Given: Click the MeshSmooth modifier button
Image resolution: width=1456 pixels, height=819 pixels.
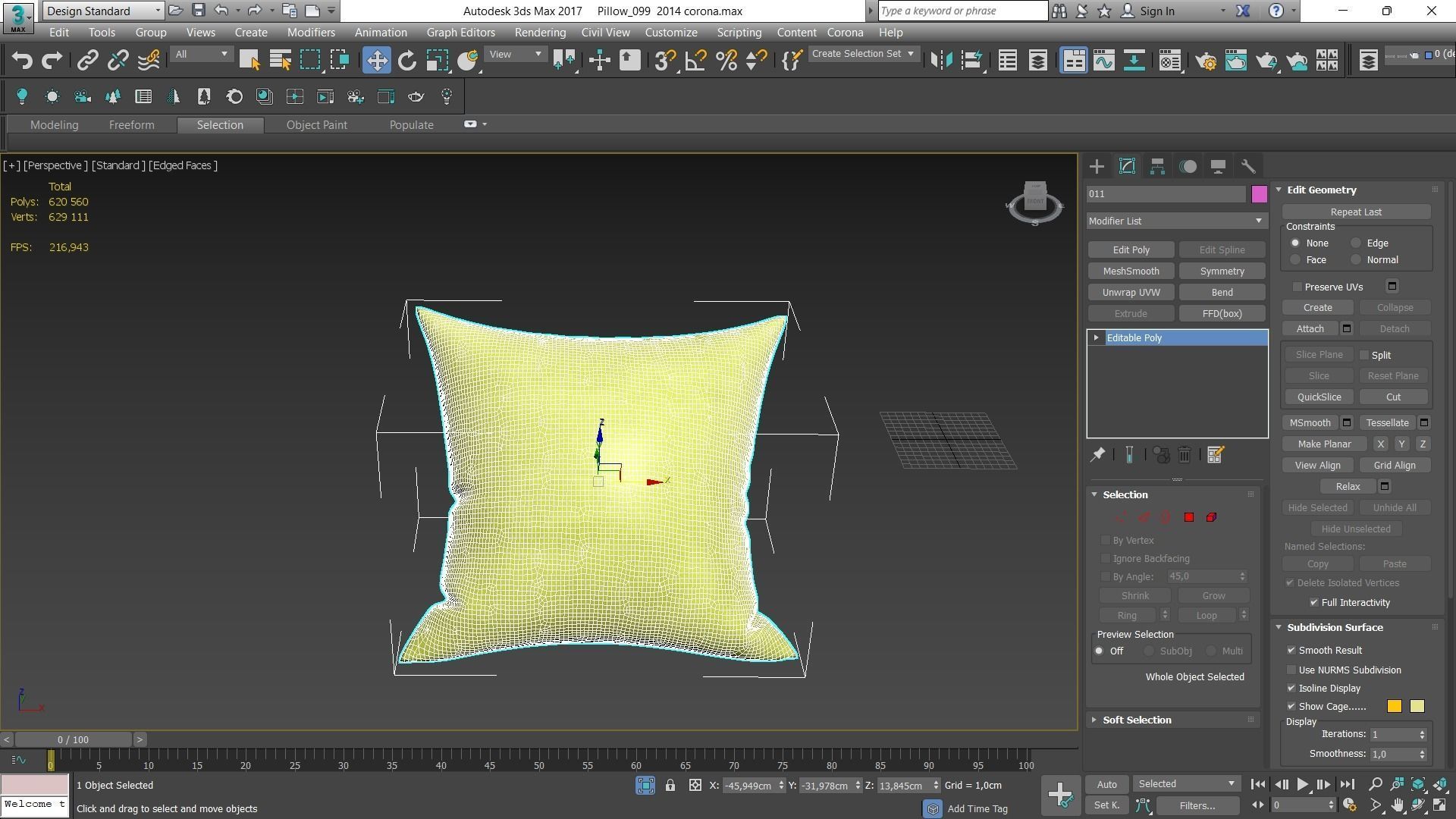Looking at the screenshot, I should [x=1131, y=271].
